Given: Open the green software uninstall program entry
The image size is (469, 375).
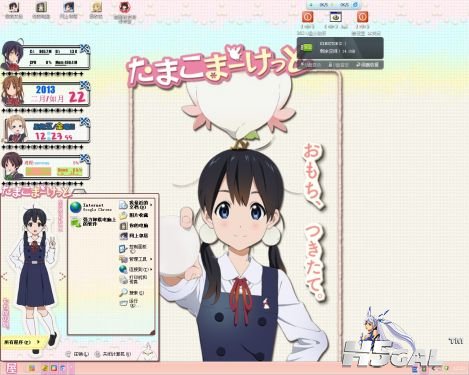Looking at the screenshot, I should click(x=93, y=222).
